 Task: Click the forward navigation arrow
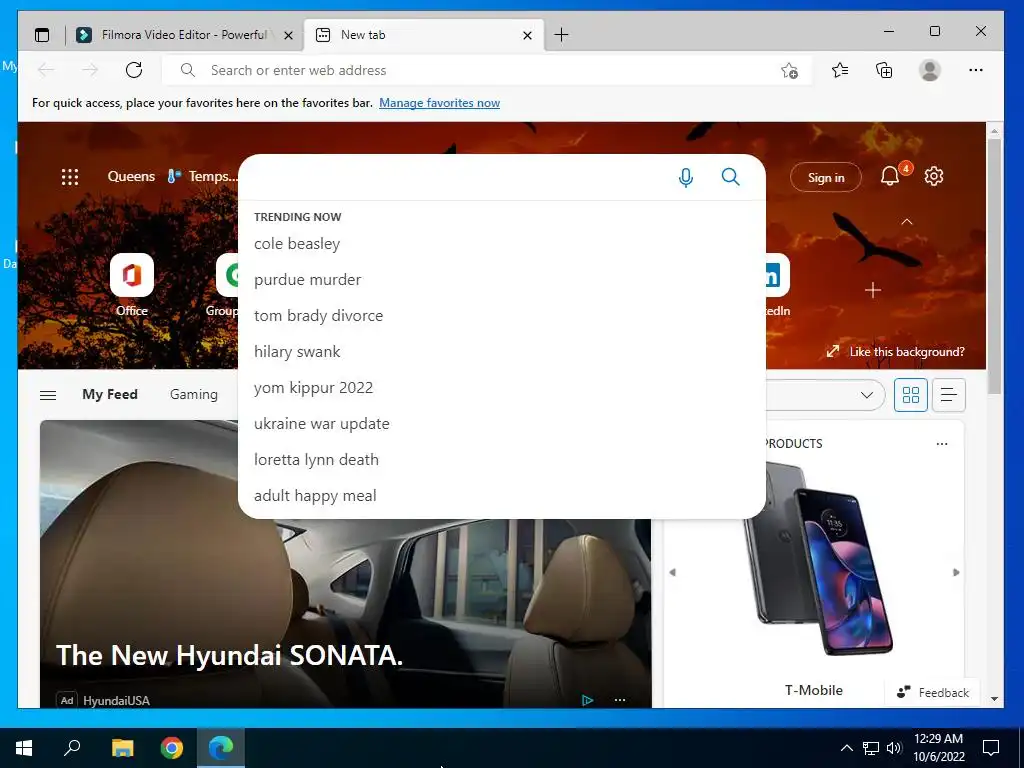(90, 70)
